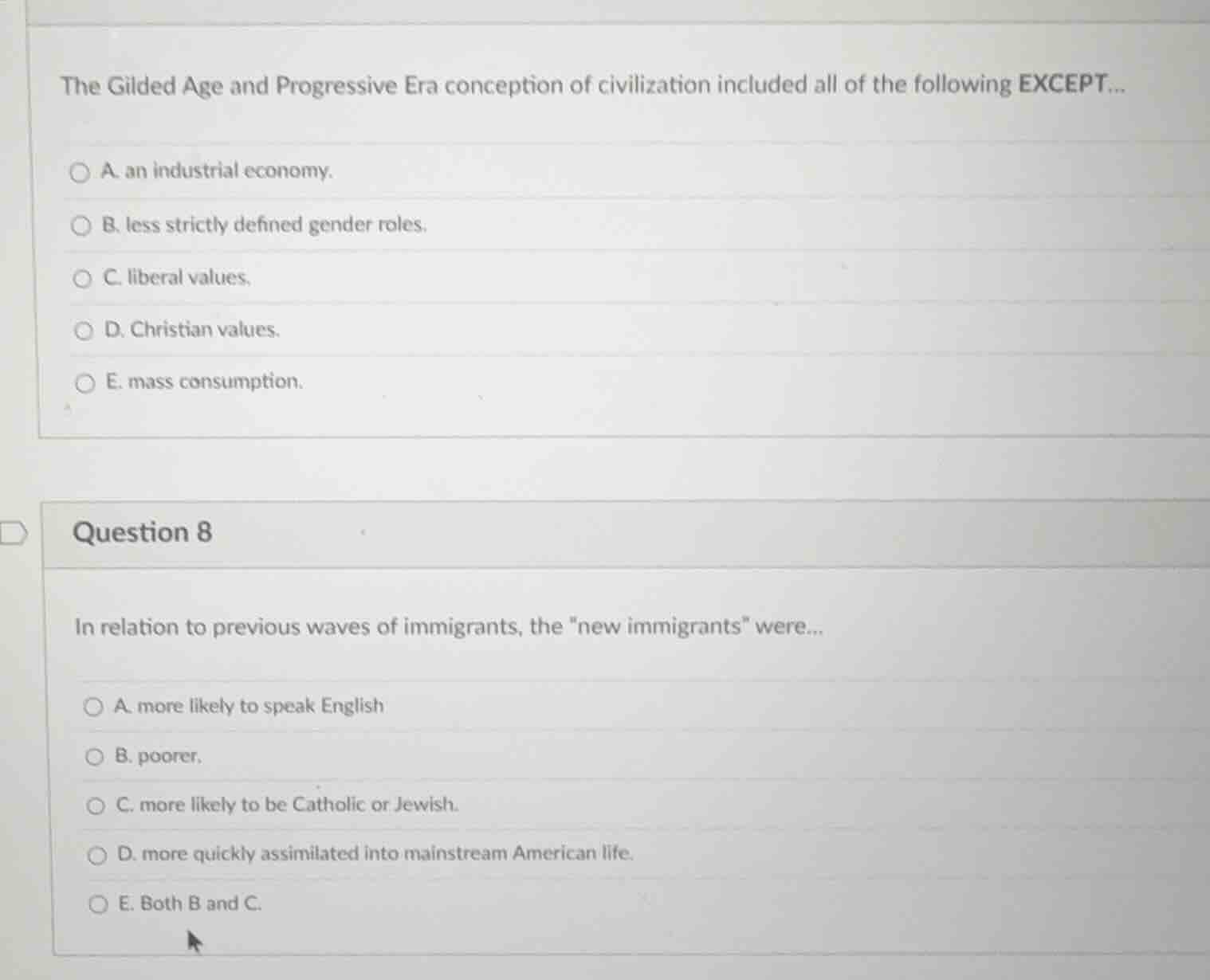Select option A, an industrial economy
The height and width of the screenshot is (980, 1210).
click(81, 172)
